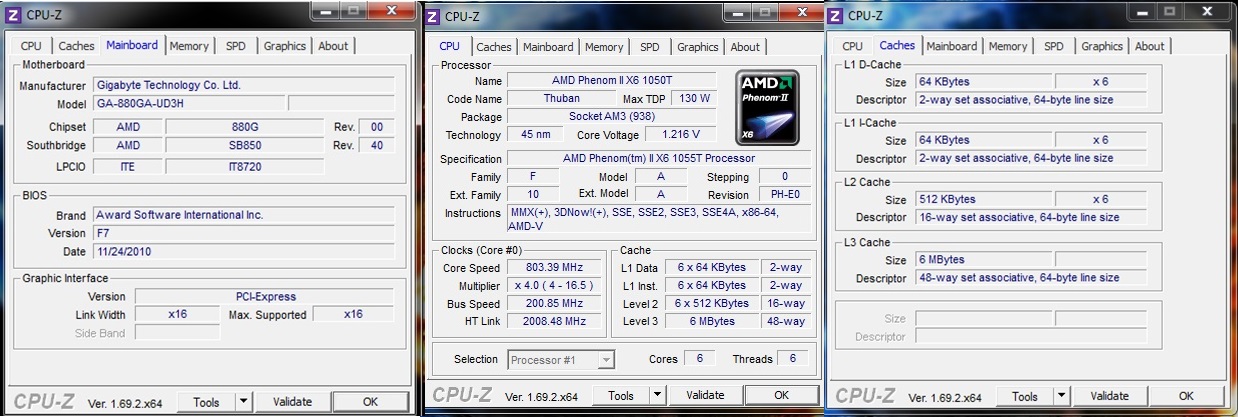The image size is (1238, 417).
Task: Click the IT8720 LPCIO value
Action: tap(245, 167)
